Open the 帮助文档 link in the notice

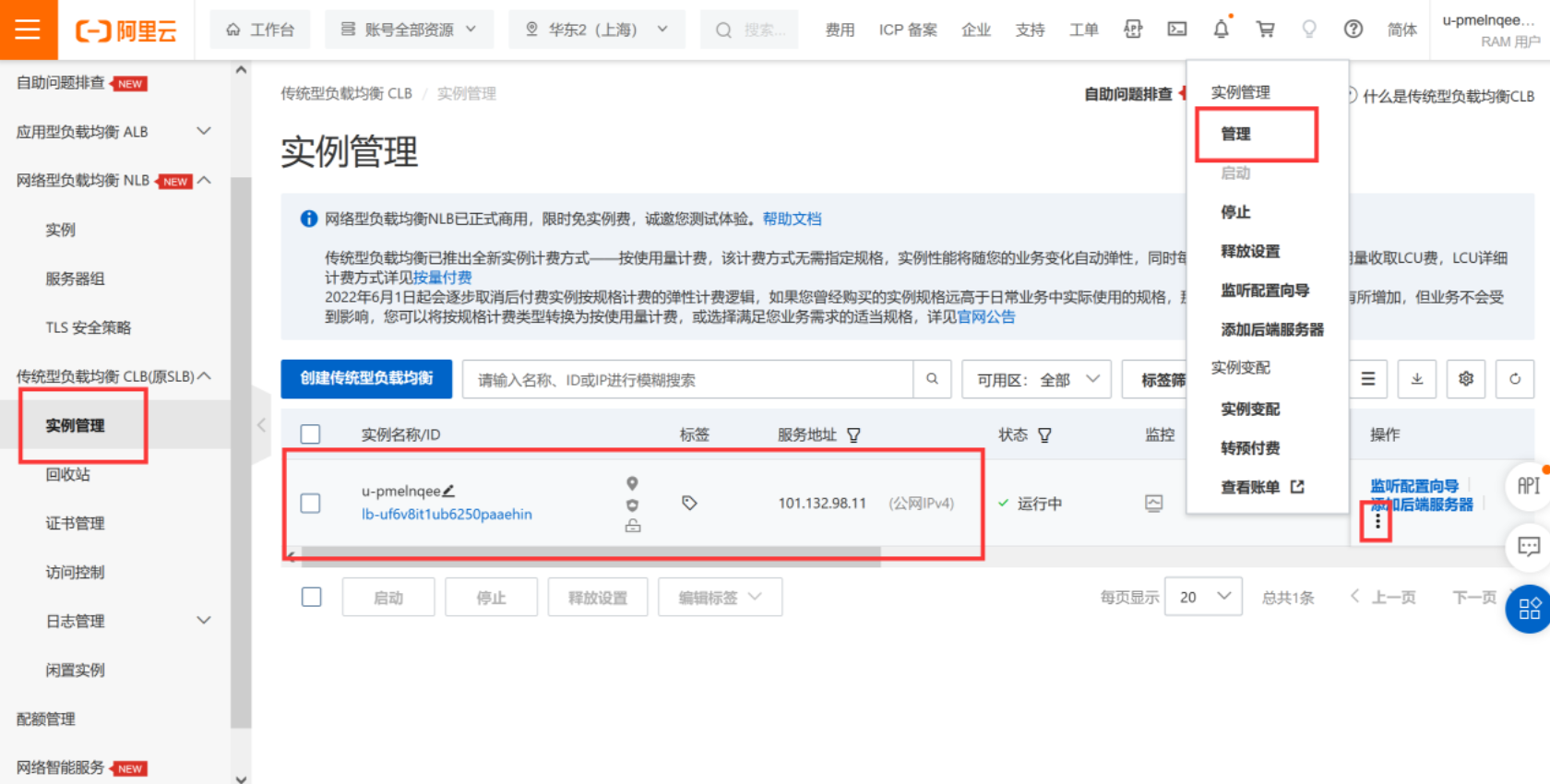pos(792,219)
